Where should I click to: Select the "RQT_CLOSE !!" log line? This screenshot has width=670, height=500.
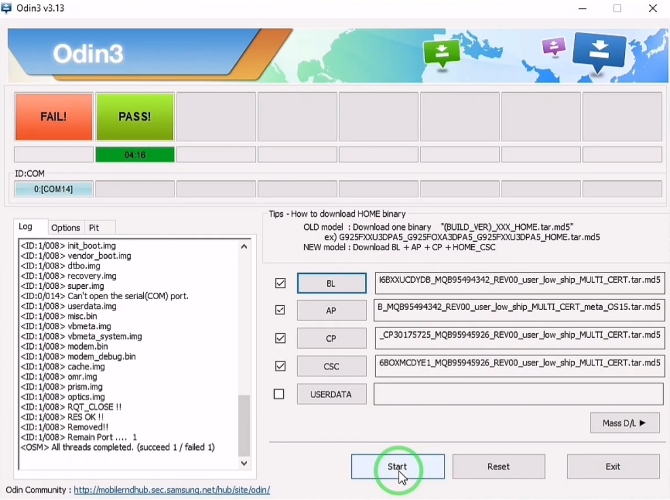71,406
